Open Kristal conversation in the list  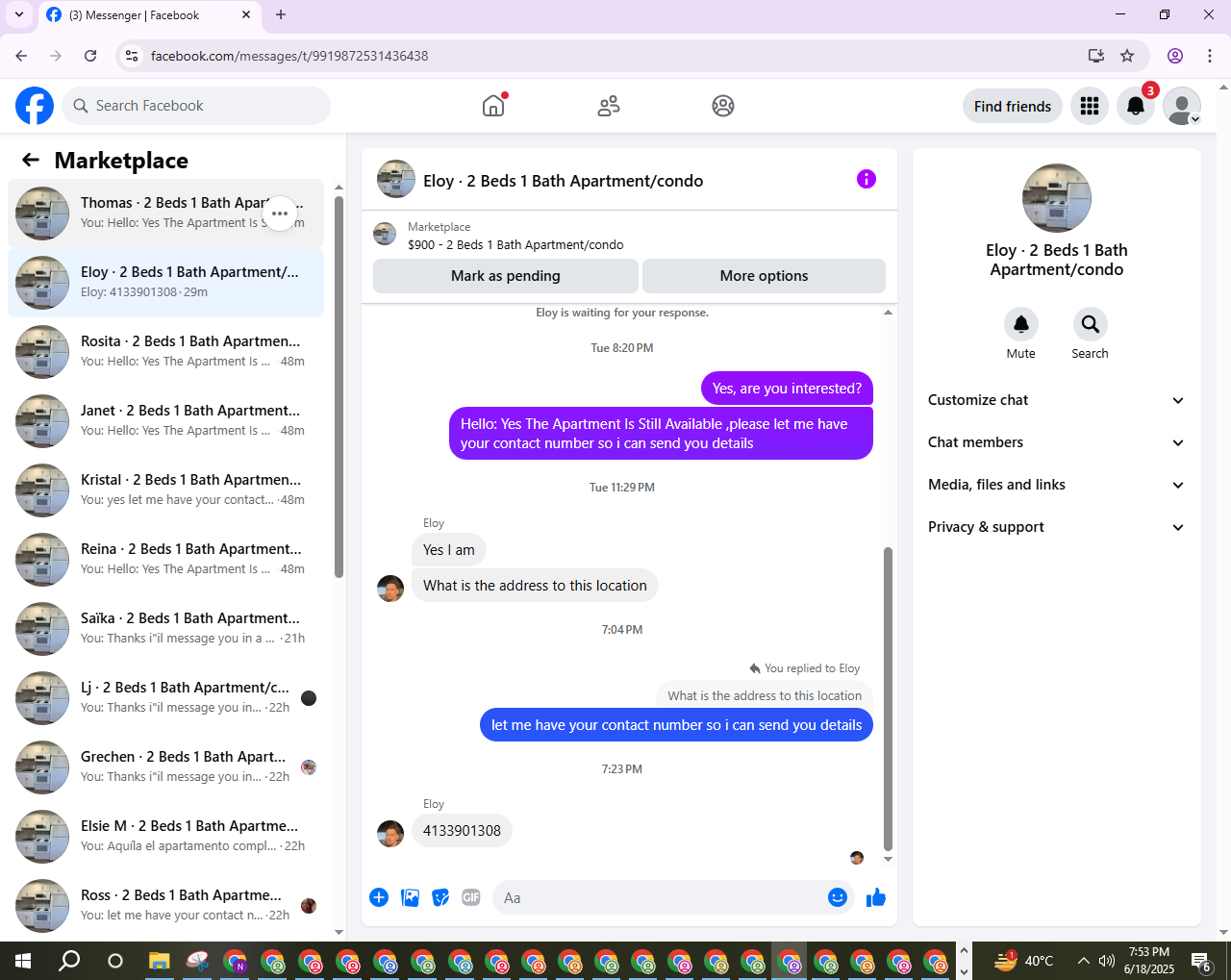pos(165,490)
